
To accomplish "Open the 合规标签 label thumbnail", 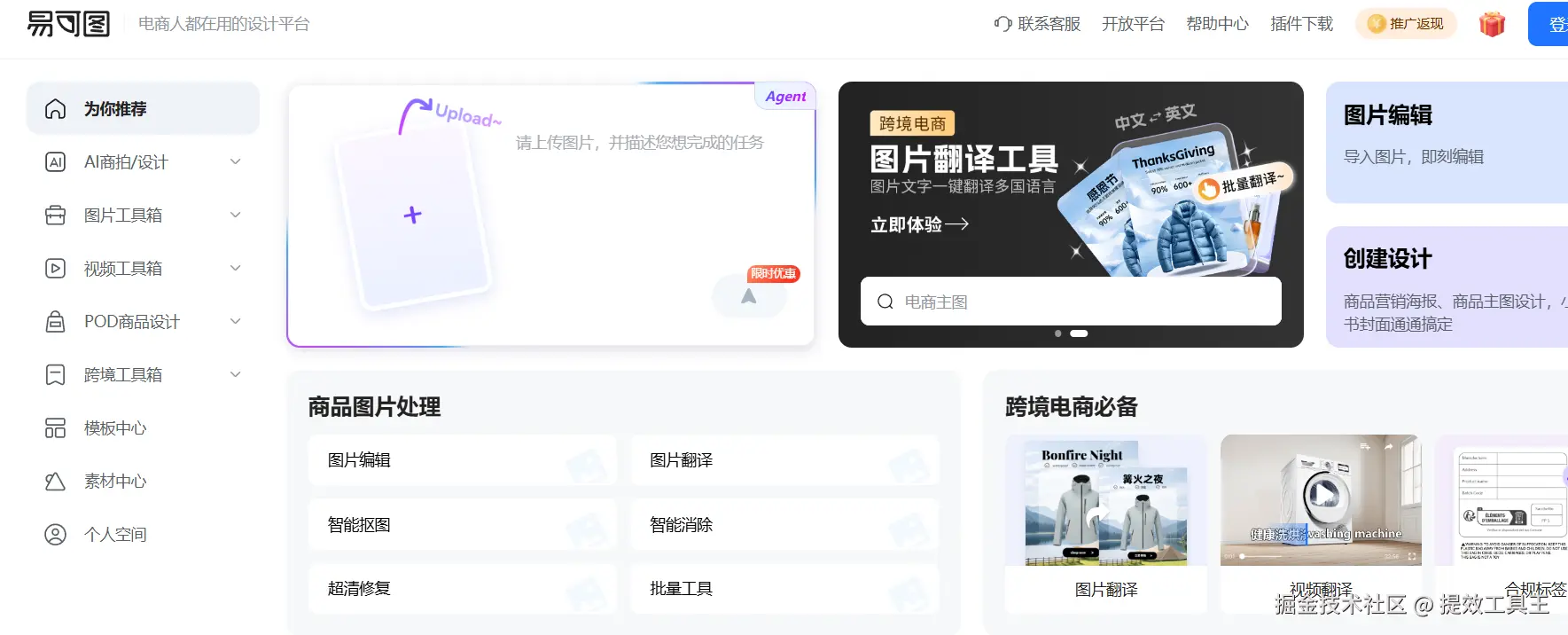I will [1502, 501].
